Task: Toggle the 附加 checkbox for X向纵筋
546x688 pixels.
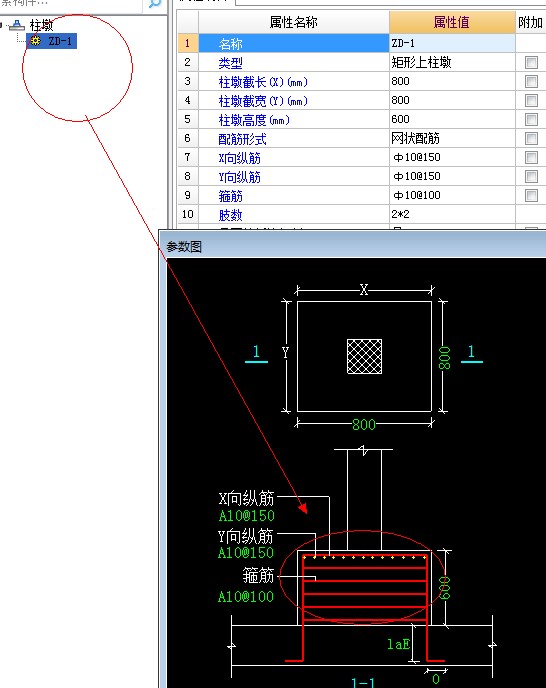Action: 531,158
